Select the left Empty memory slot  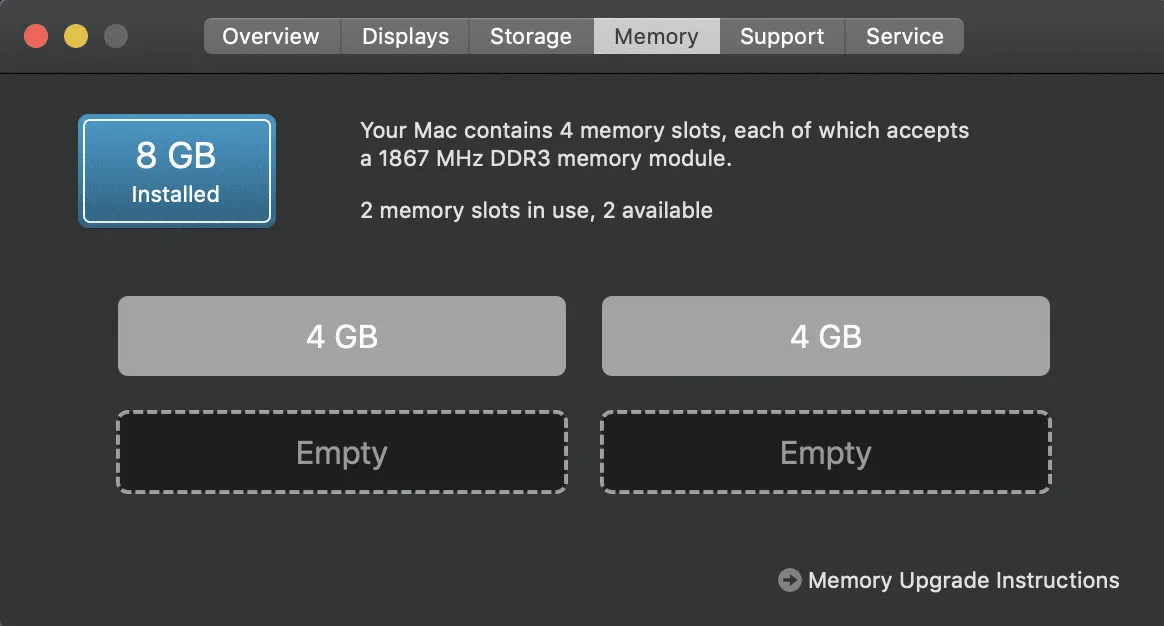(x=342, y=452)
